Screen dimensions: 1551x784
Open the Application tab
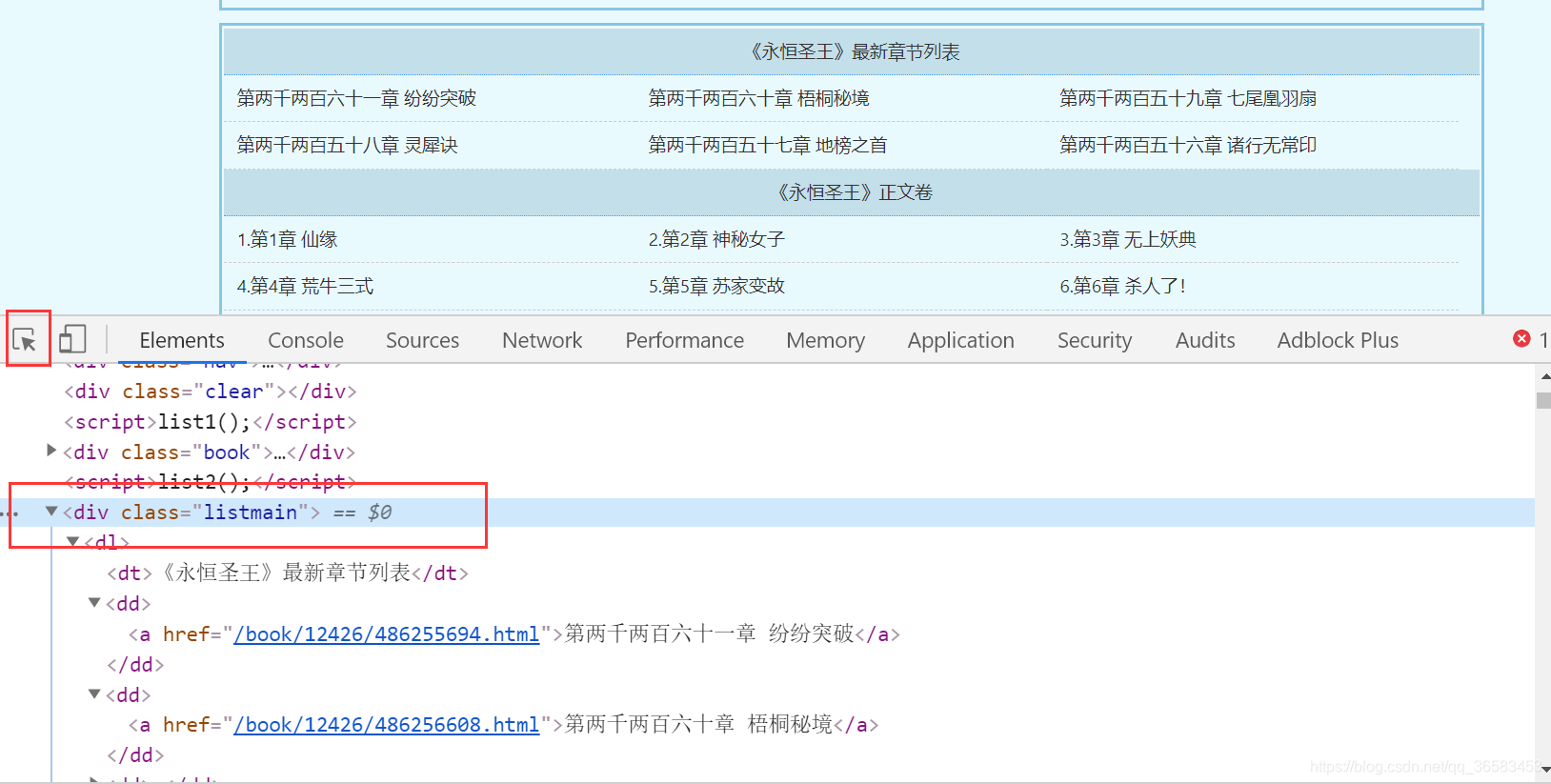[961, 340]
